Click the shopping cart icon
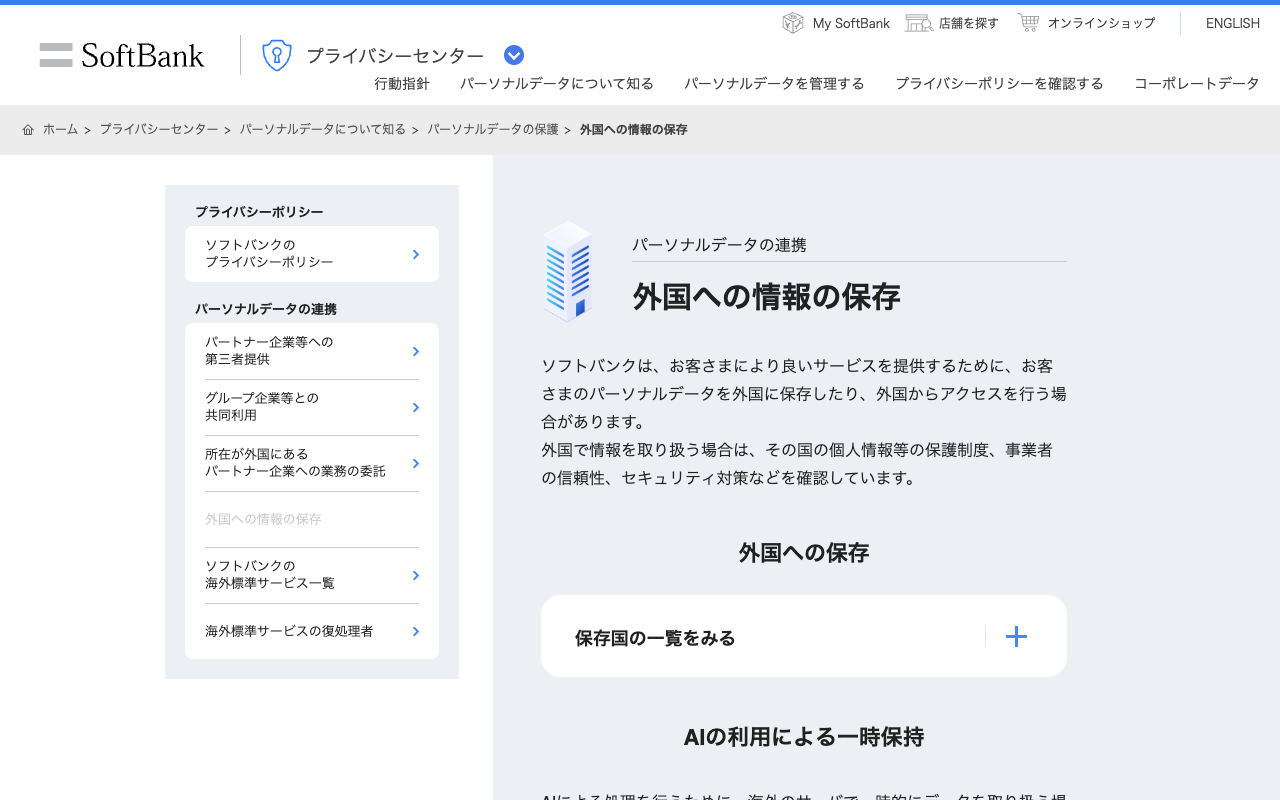The height and width of the screenshot is (800, 1280). tap(1028, 22)
